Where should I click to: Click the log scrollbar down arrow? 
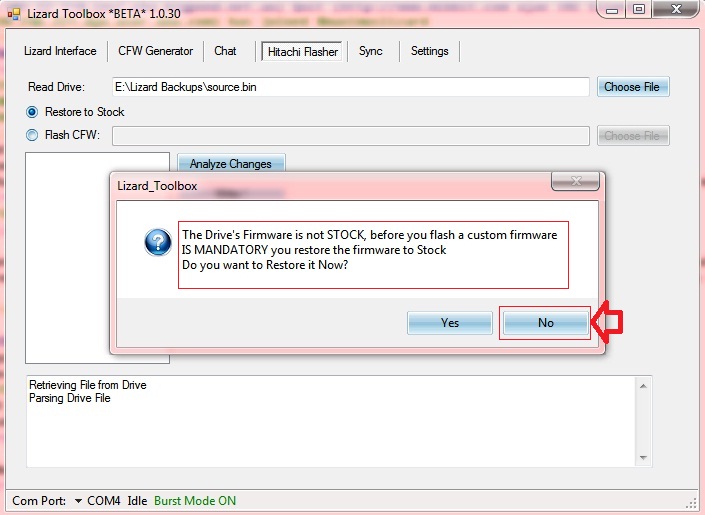pyautogui.click(x=643, y=458)
